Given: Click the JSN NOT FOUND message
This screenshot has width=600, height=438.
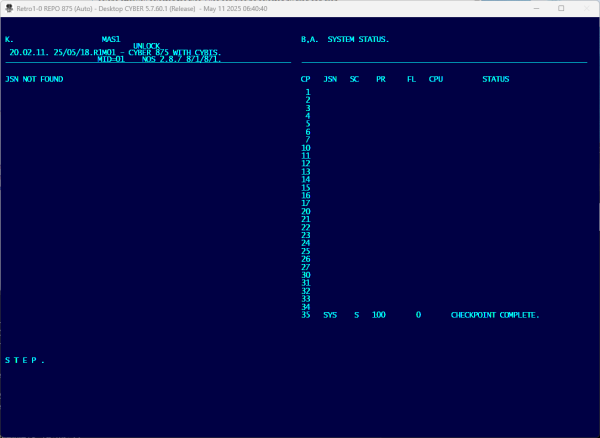Looking at the screenshot, I should [x=34, y=78].
